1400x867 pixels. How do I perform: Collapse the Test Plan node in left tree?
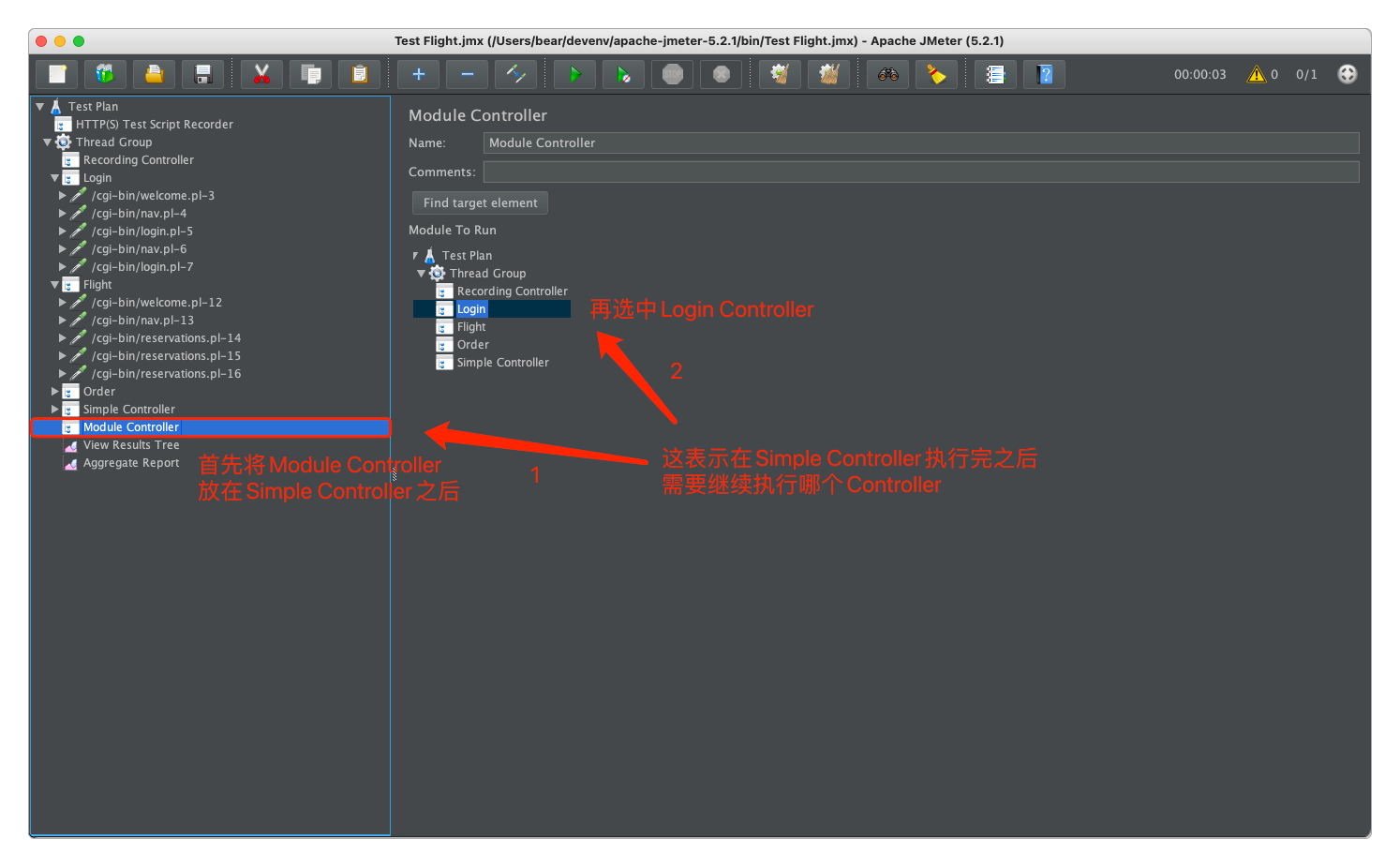(x=40, y=107)
